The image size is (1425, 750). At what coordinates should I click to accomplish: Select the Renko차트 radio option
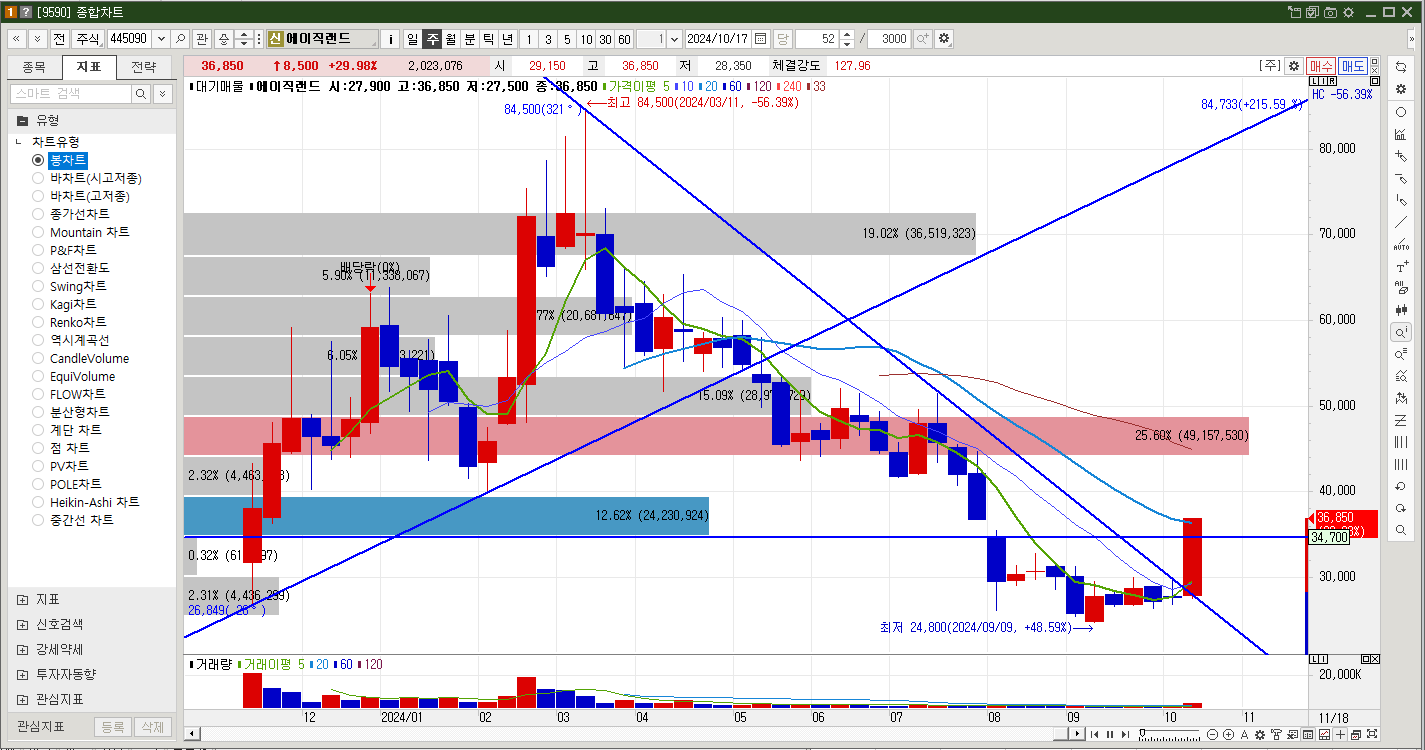coord(38,322)
